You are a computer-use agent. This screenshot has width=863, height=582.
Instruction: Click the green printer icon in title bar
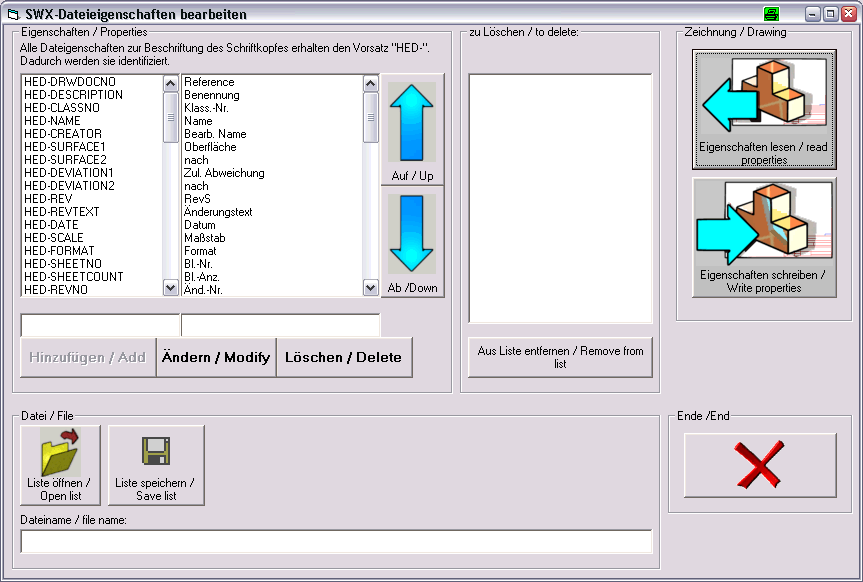click(772, 14)
